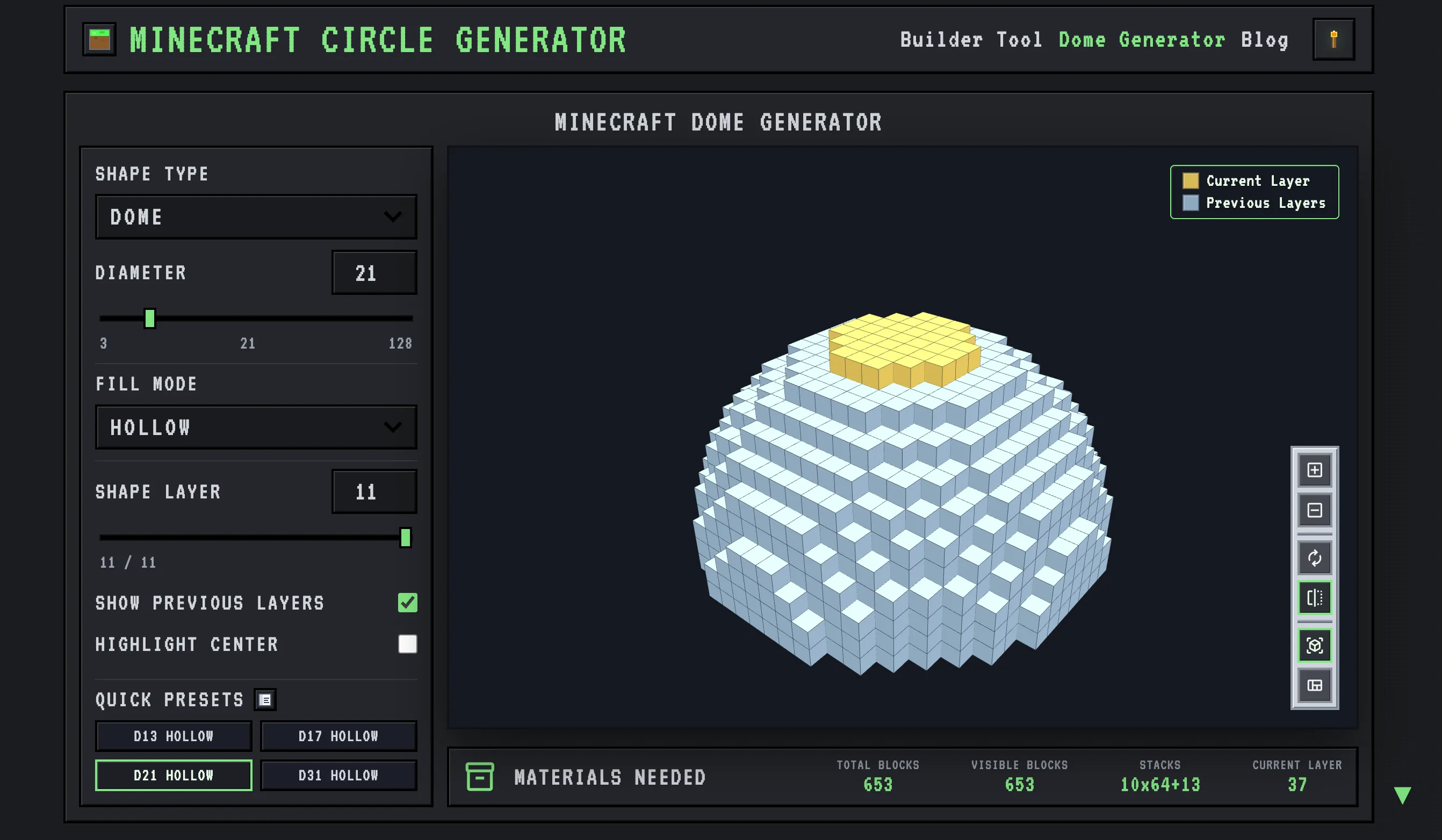Go to Dome Generator nav link
The height and width of the screenshot is (840, 1442).
pos(1142,40)
